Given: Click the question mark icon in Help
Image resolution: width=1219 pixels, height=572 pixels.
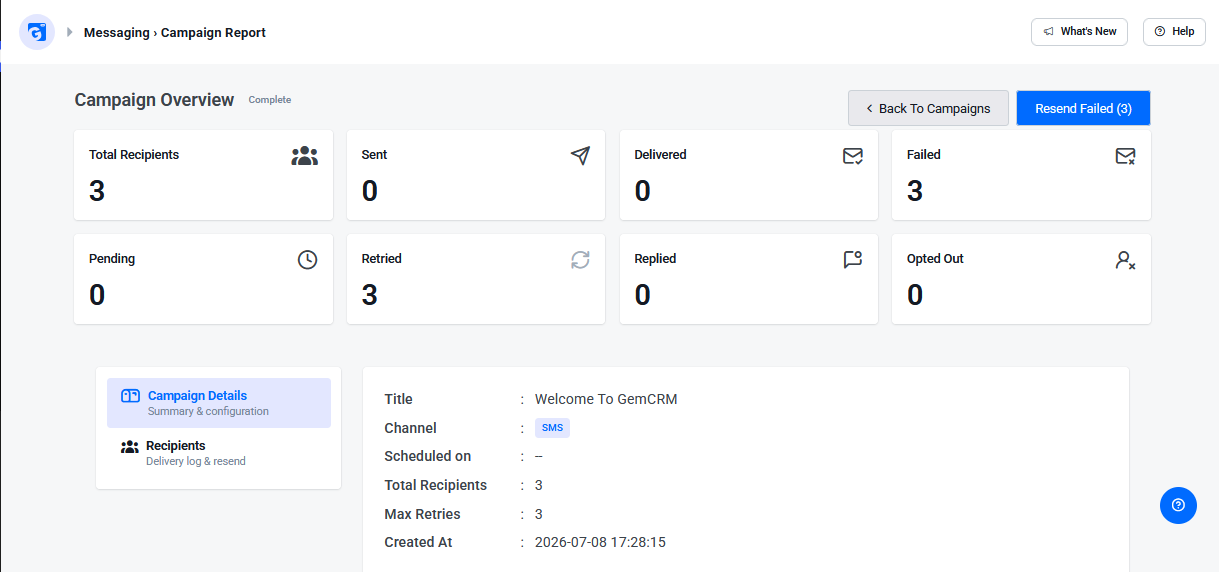Looking at the screenshot, I should 1160,32.
